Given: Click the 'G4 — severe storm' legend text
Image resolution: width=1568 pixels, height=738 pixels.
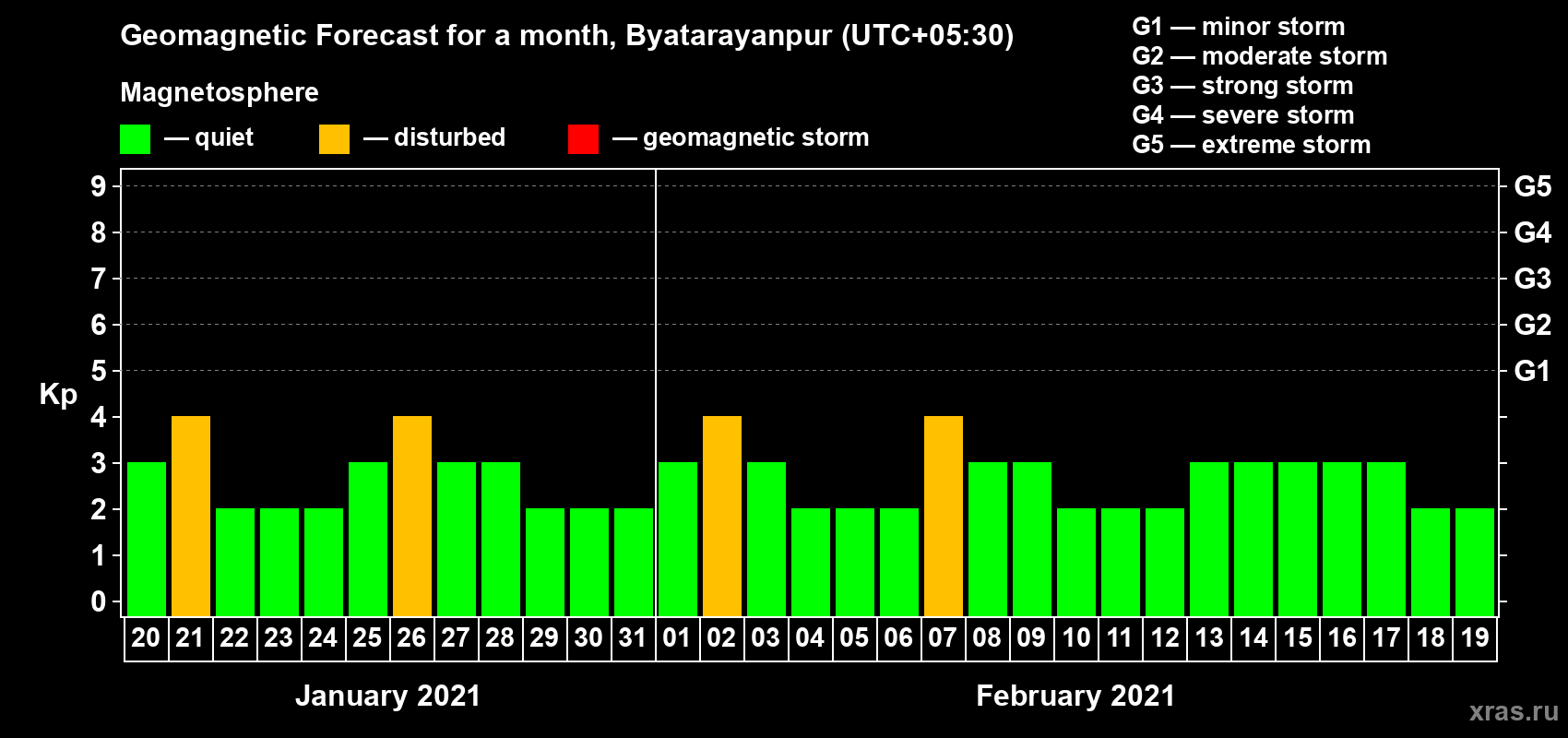Looking at the screenshot, I should (x=1242, y=115).
